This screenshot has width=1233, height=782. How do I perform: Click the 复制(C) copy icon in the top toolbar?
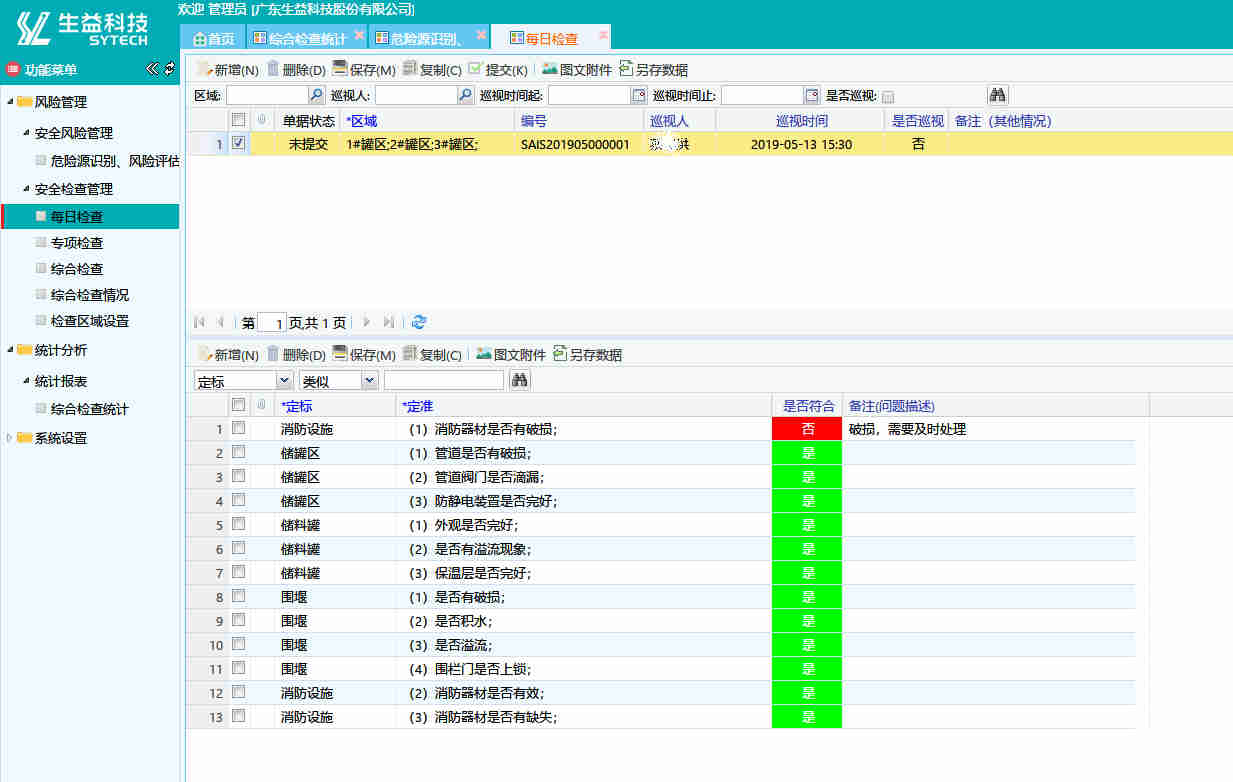coord(409,69)
